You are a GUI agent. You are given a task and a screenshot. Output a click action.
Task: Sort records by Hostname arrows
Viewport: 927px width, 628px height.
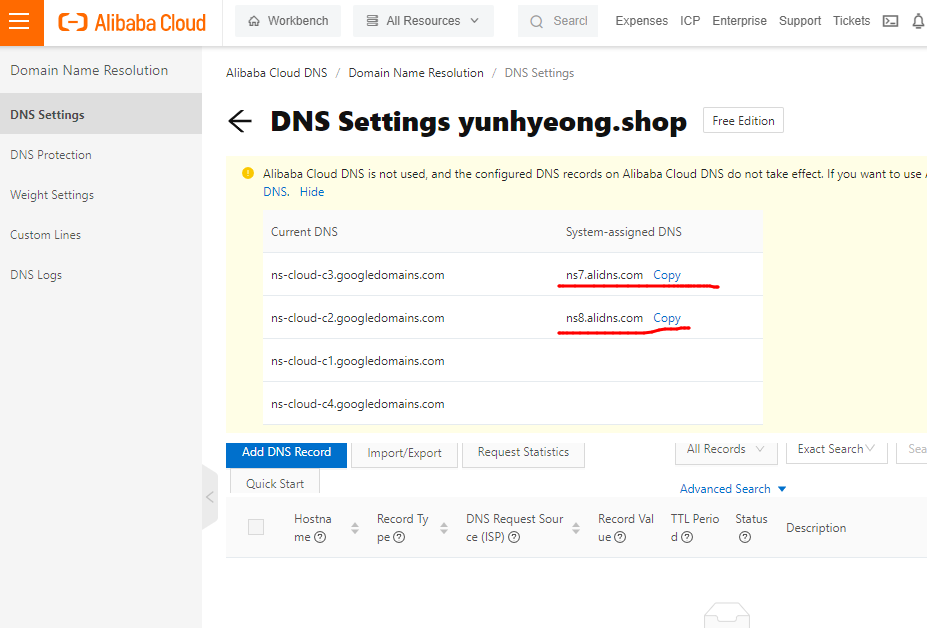[x=355, y=528]
